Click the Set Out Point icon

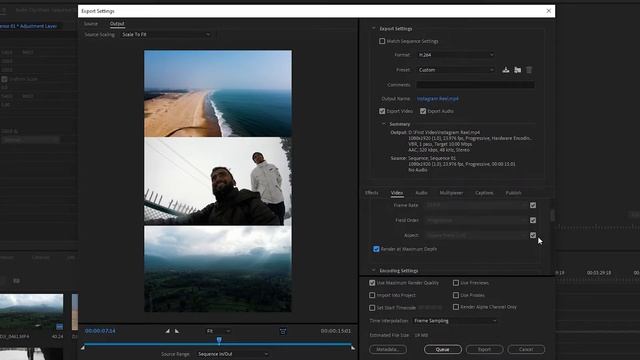tap(177, 331)
